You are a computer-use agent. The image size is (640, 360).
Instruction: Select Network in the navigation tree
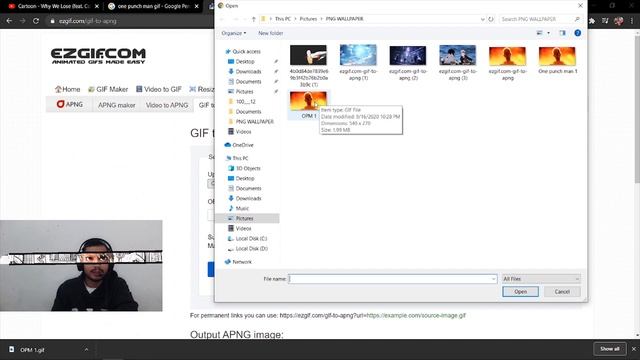(x=242, y=262)
